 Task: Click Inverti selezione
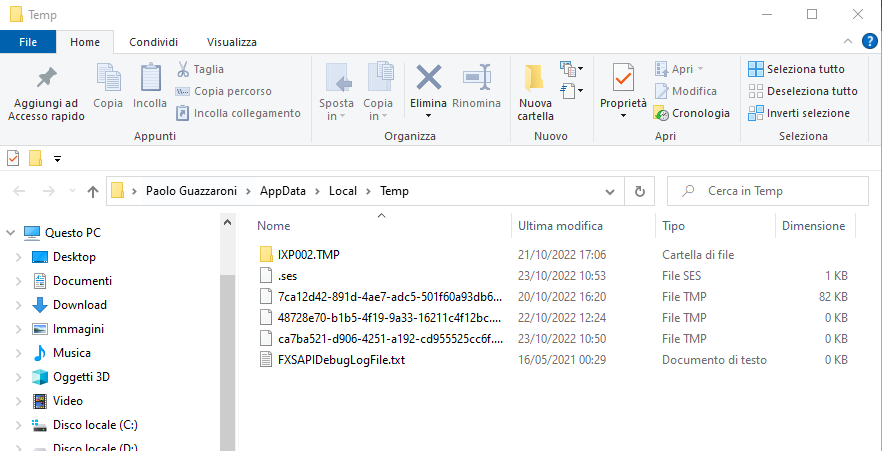[x=799, y=113]
